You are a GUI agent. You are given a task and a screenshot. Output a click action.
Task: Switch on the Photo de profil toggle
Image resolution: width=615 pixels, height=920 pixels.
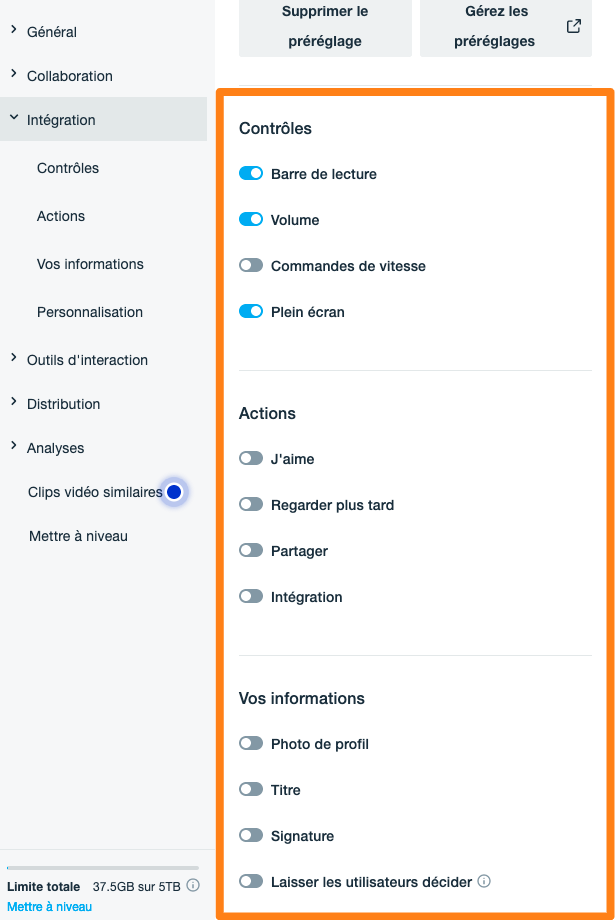(251, 743)
